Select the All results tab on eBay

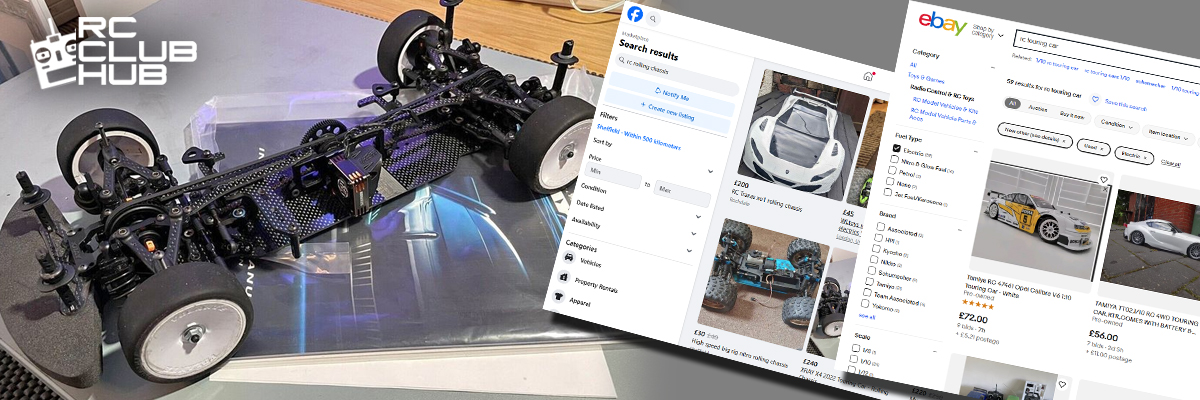[1012, 103]
